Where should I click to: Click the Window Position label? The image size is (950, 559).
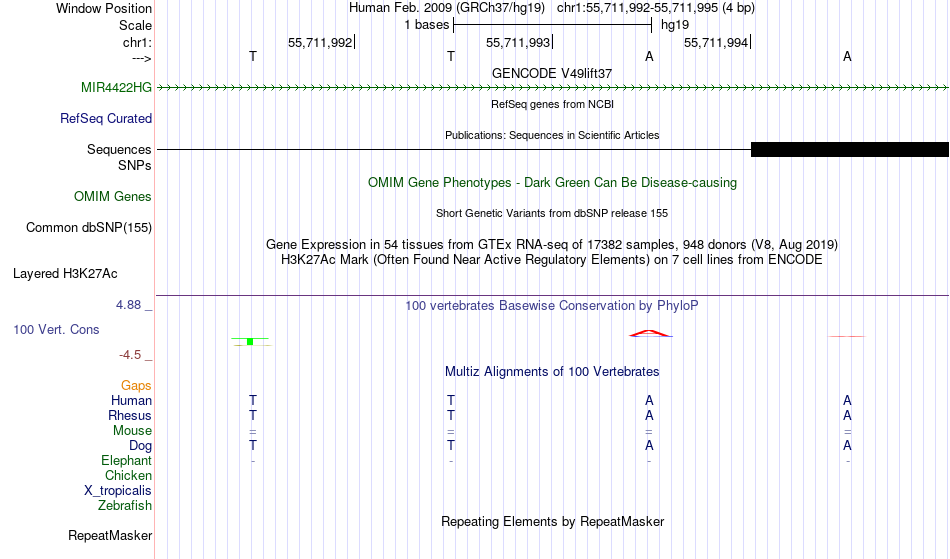pyautogui.click(x=104, y=8)
